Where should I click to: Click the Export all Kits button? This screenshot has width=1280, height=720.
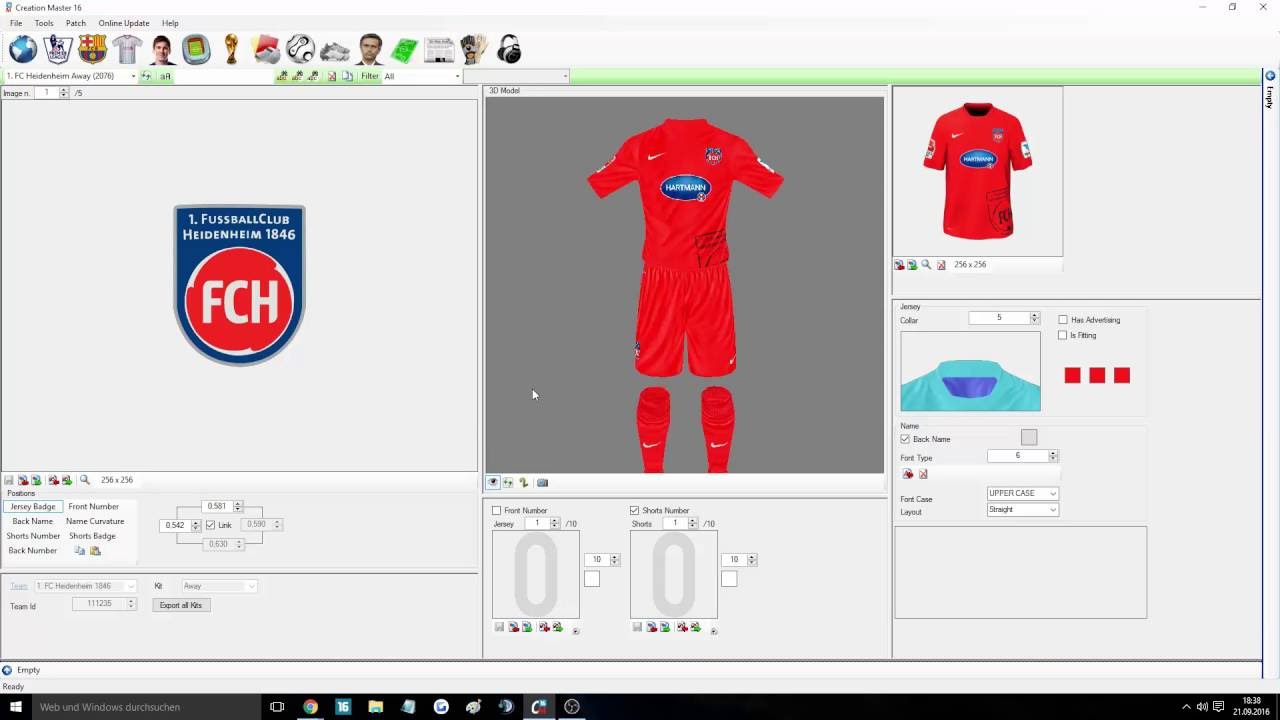tap(181, 605)
